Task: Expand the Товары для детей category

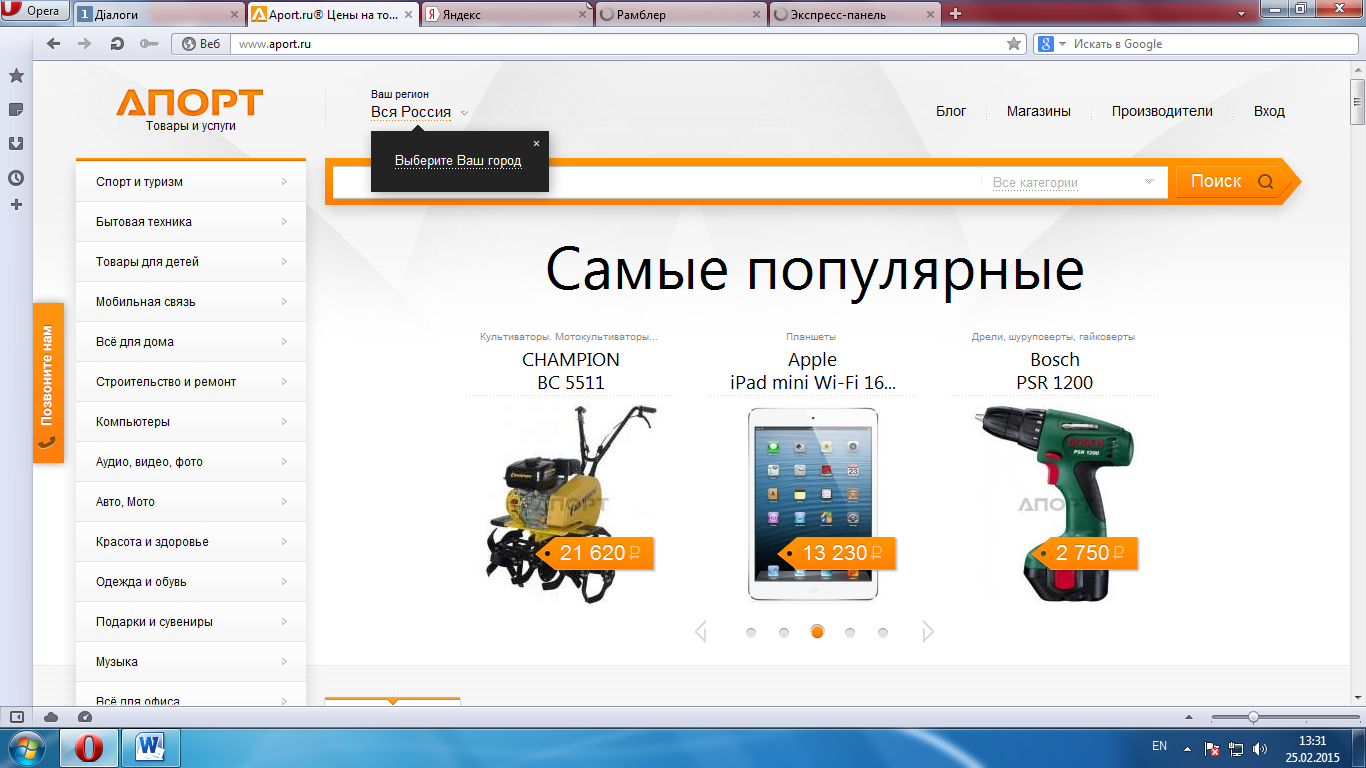Action: [191, 262]
